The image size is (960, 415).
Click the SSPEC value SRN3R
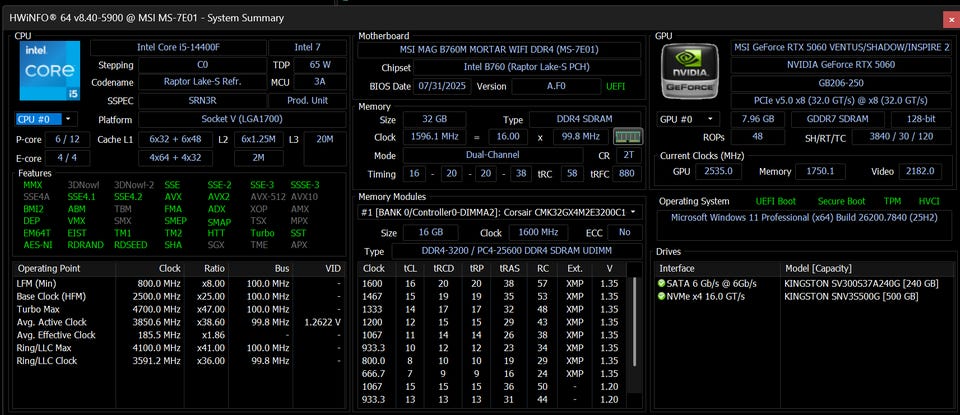point(203,100)
